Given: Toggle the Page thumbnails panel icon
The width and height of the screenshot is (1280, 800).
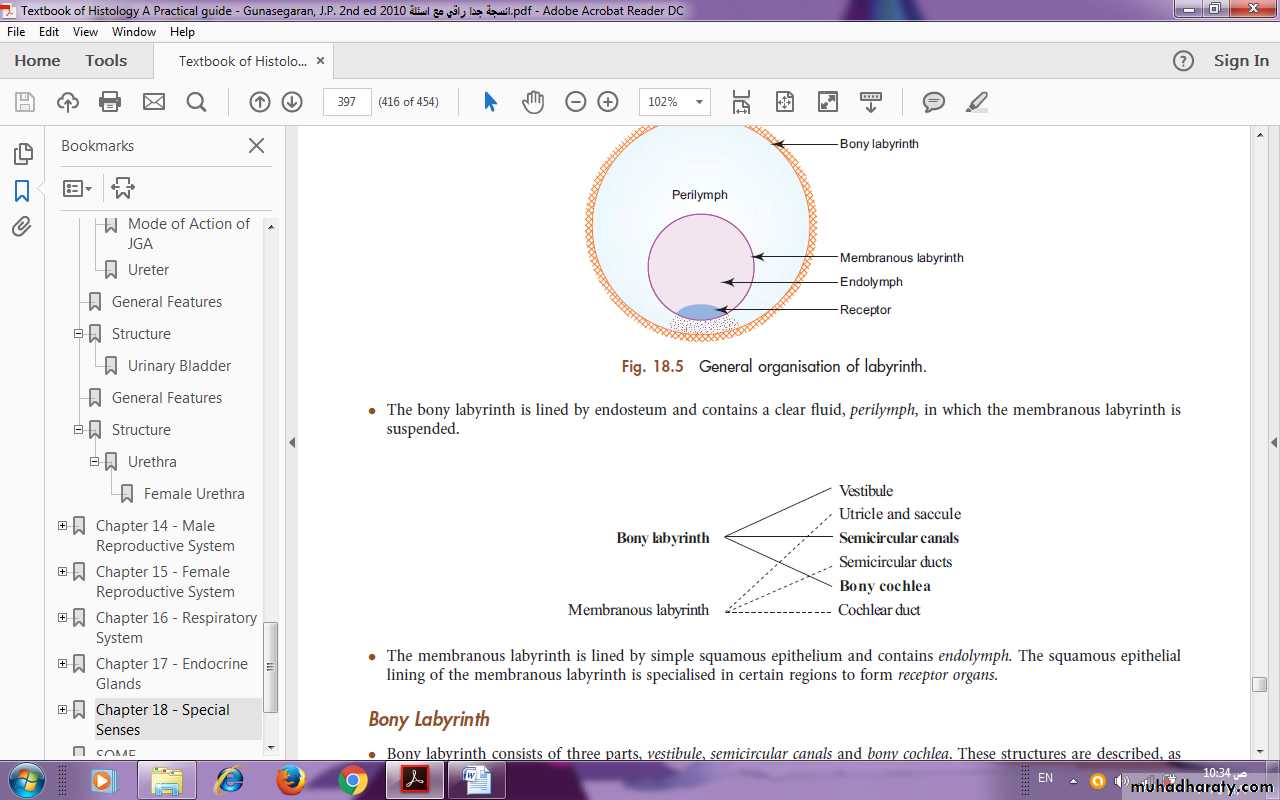Looking at the screenshot, I should (x=22, y=154).
